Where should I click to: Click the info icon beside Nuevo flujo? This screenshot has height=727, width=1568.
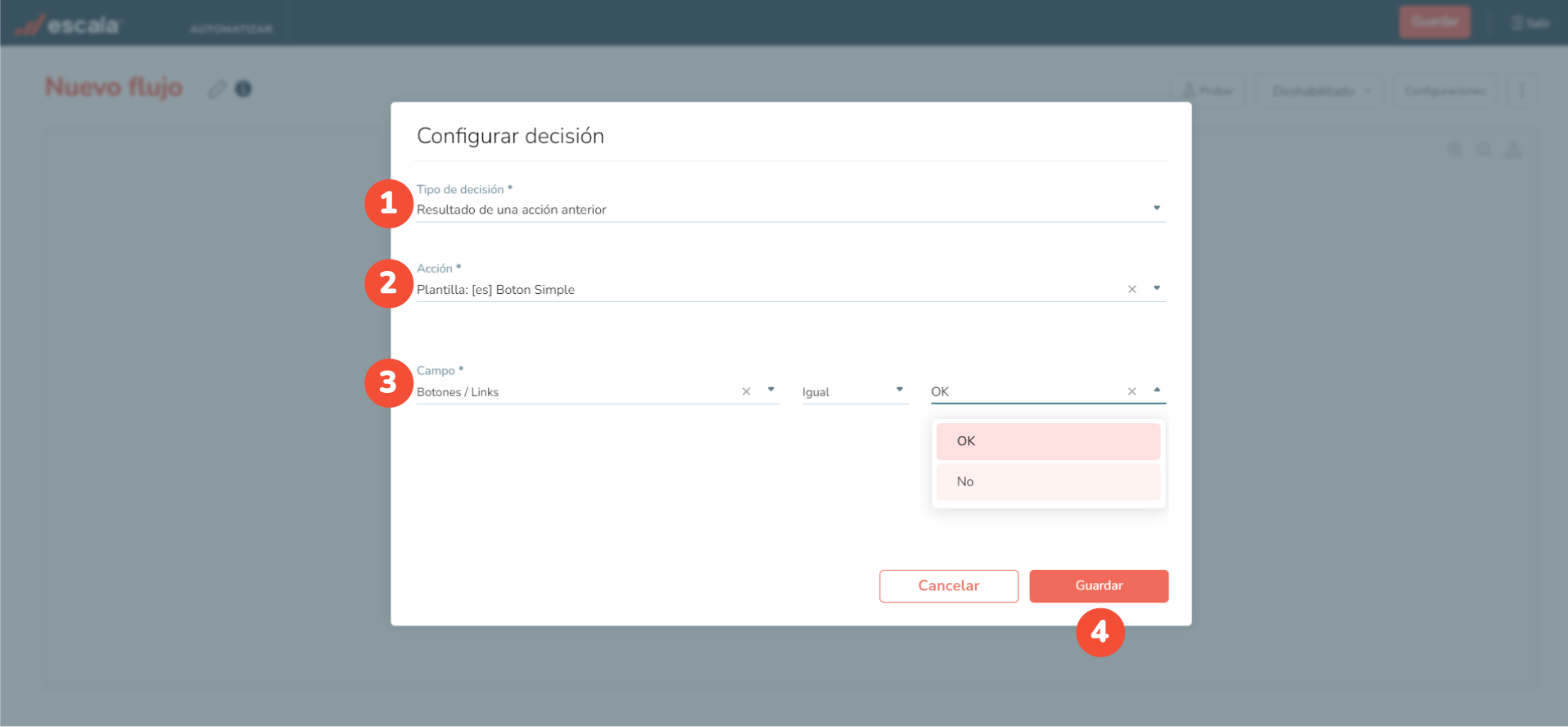(x=243, y=88)
